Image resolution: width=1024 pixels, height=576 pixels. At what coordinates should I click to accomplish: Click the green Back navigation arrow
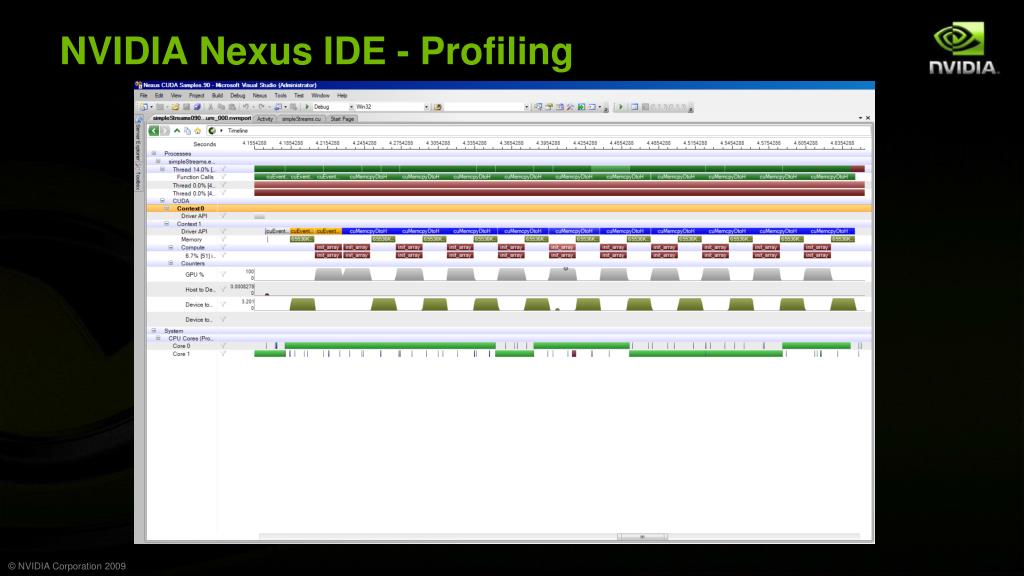pyautogui.click(x=153, y=131)
